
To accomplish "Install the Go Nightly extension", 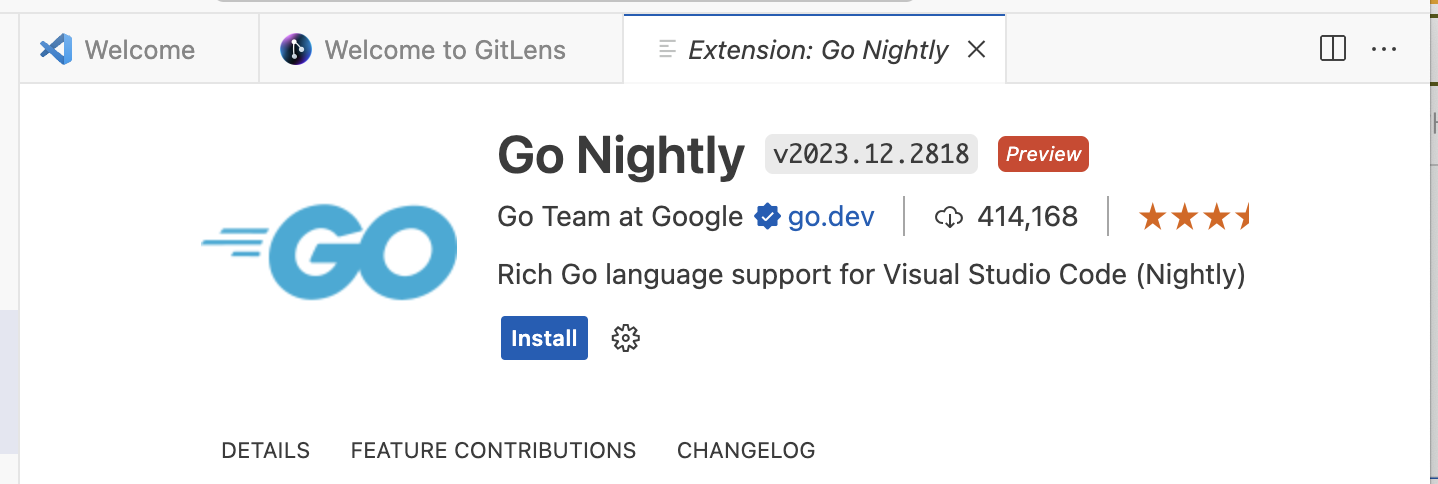I will tap(544, 338).
